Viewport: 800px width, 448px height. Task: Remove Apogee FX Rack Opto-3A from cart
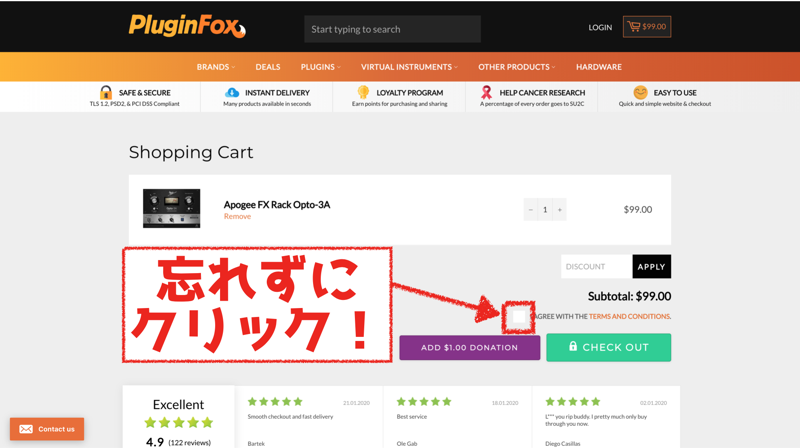237,216
